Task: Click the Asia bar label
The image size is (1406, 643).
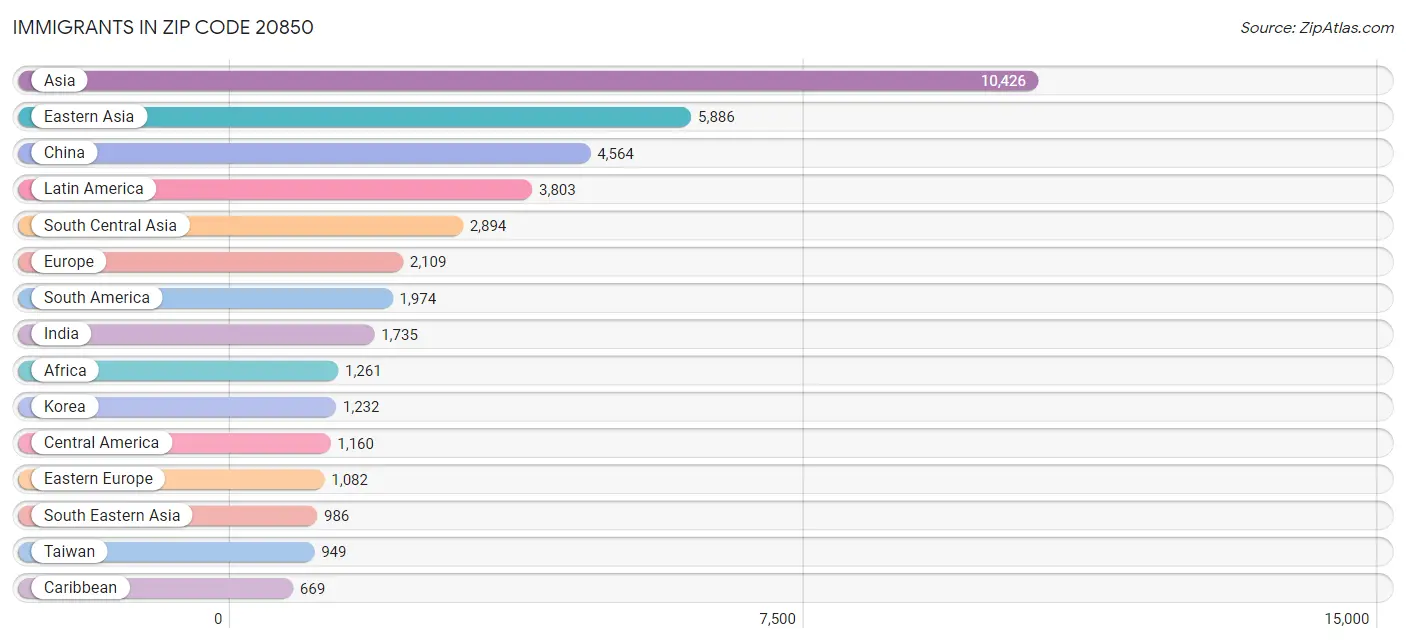Action: (59, 80)
